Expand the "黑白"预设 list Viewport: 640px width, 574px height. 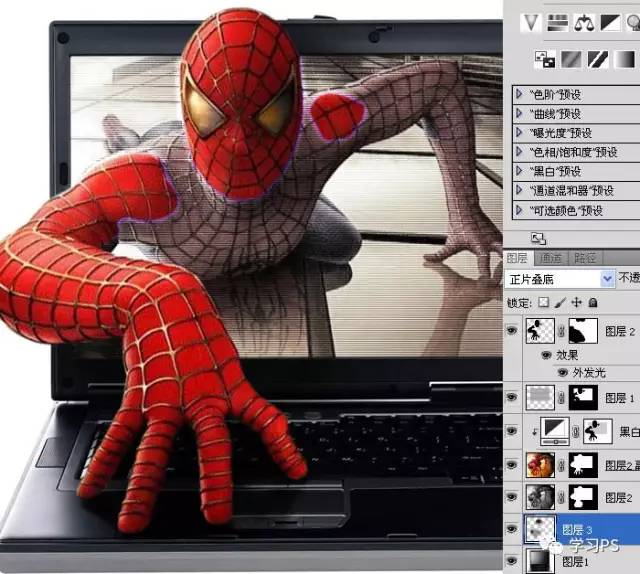click(519, 172)
